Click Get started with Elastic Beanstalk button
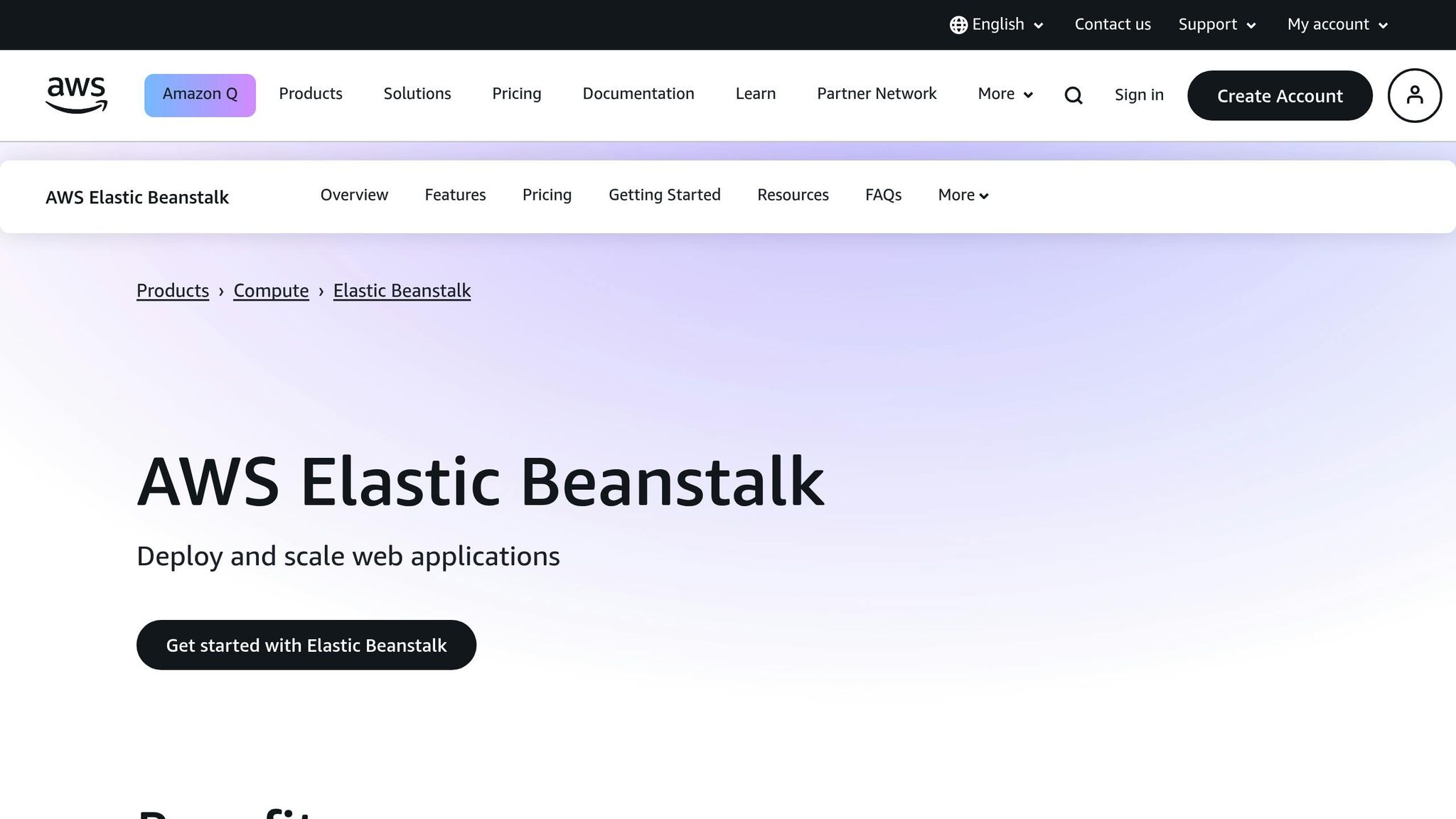The image size is (1456, 819). click(x=306, y=645)
